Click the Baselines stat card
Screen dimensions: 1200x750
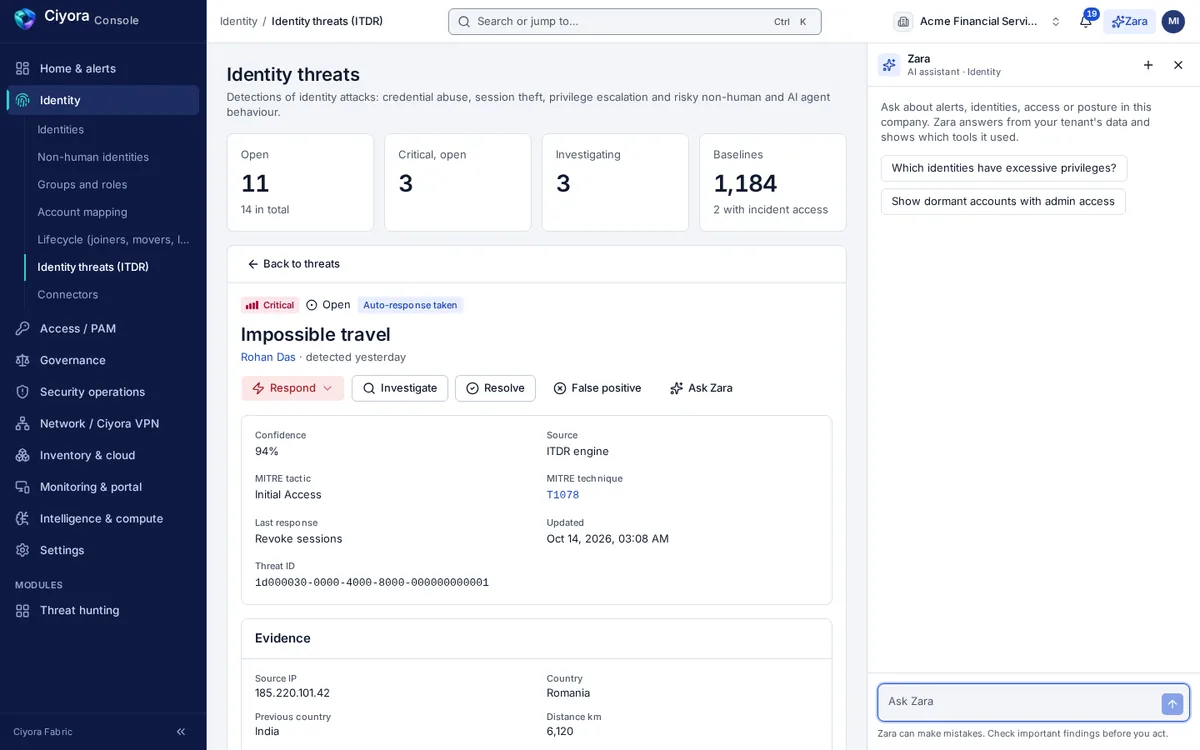click(x=773, y=183)
